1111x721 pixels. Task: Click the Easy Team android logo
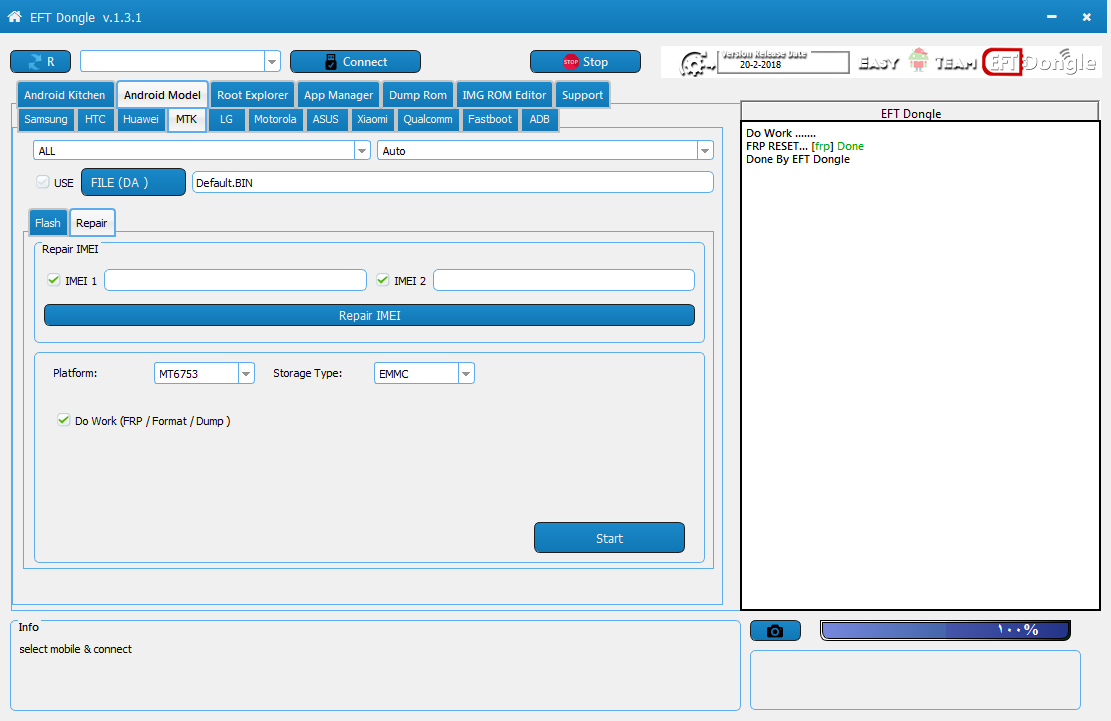[x=918, y=61]
